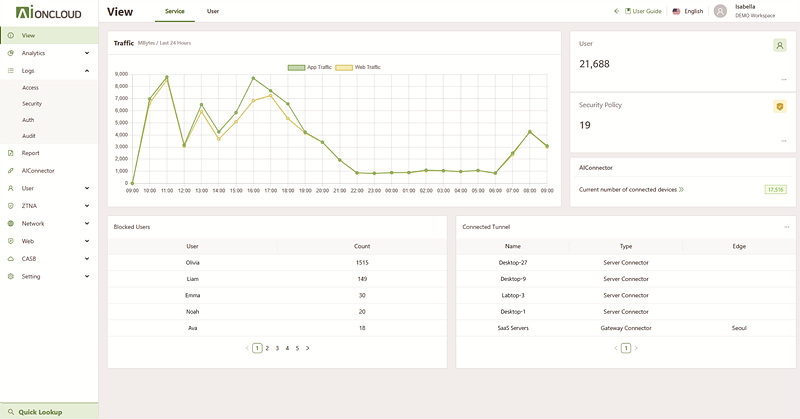Expand the Setting menu section

86,276
